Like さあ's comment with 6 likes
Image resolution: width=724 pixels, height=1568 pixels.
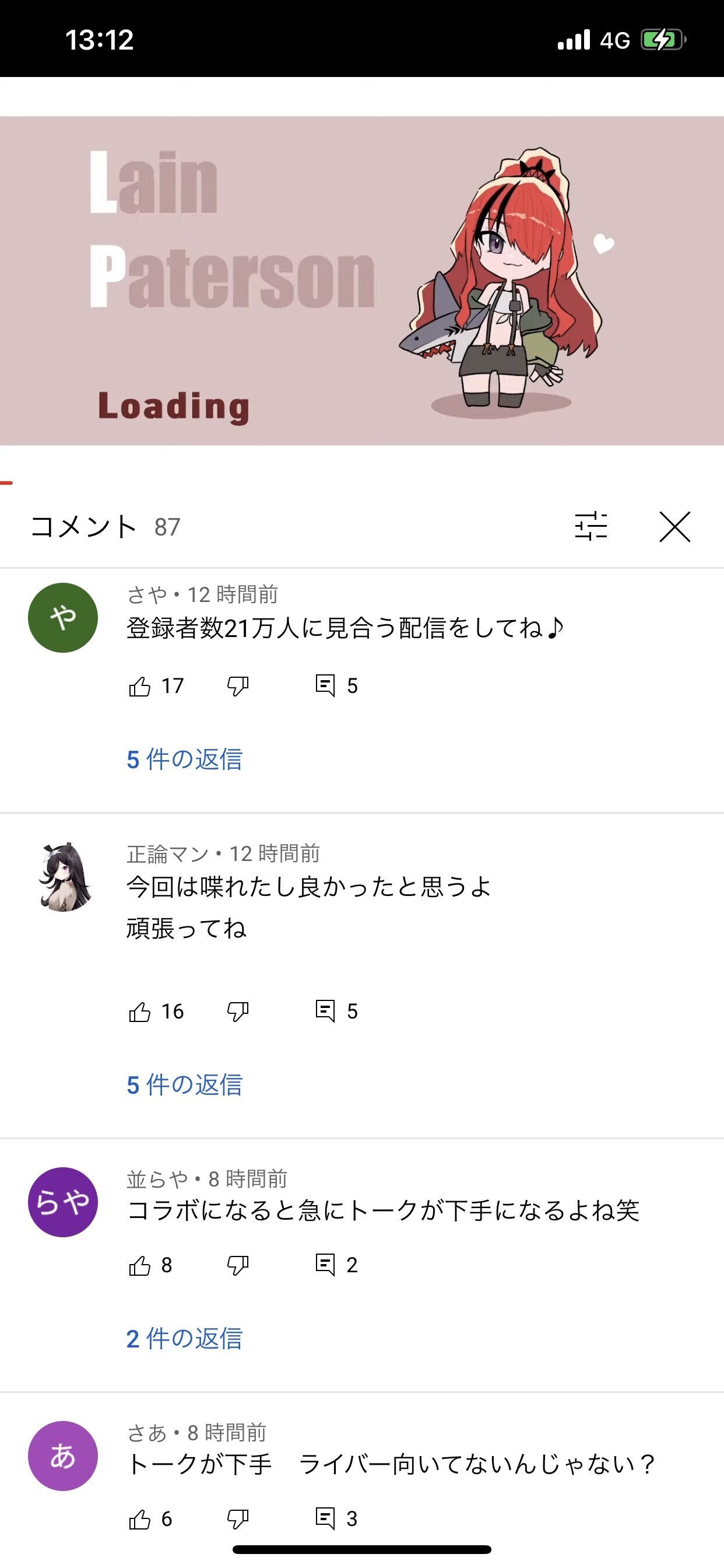coord(140,1520)
